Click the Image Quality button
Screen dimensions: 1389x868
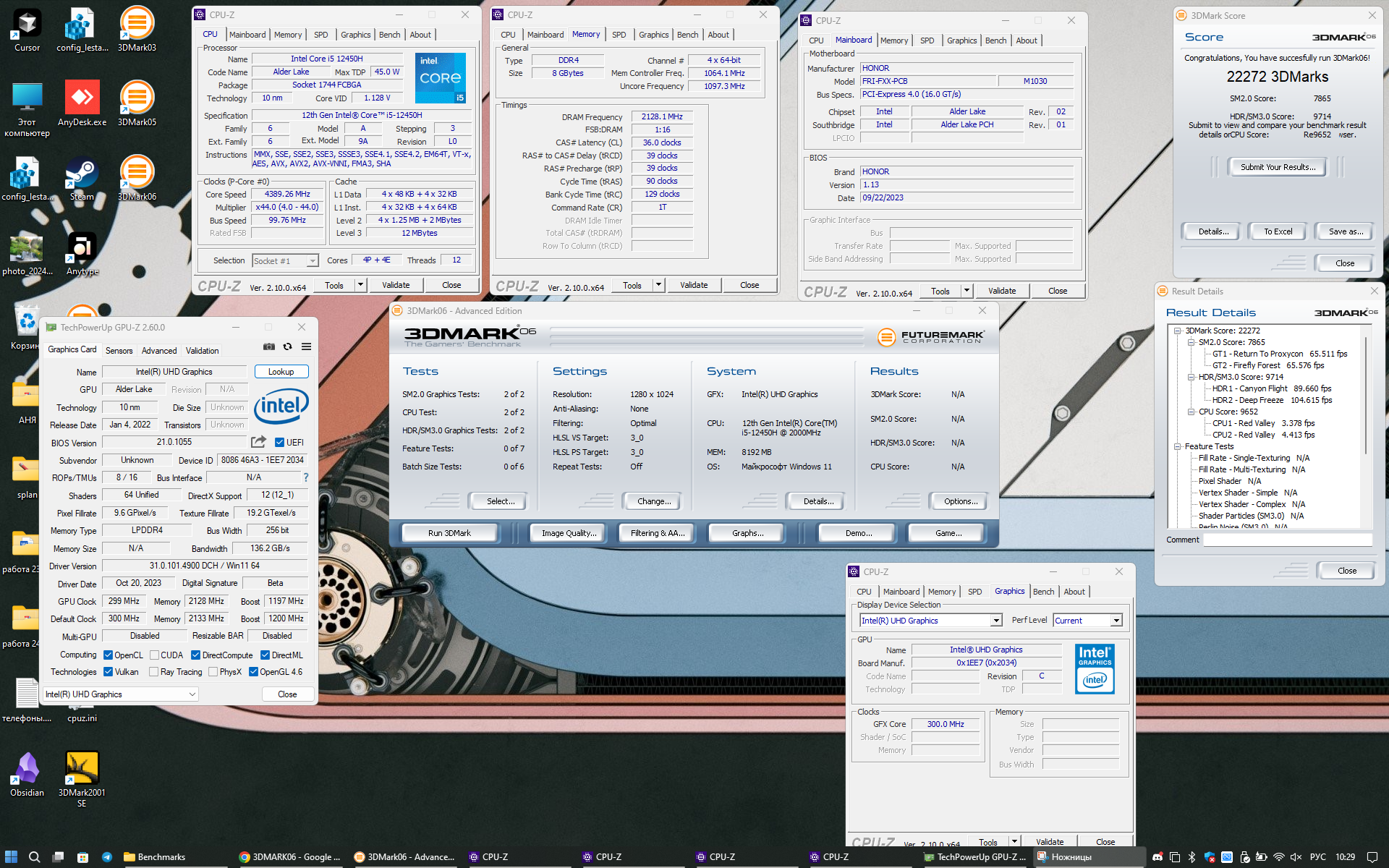(569, 533)
